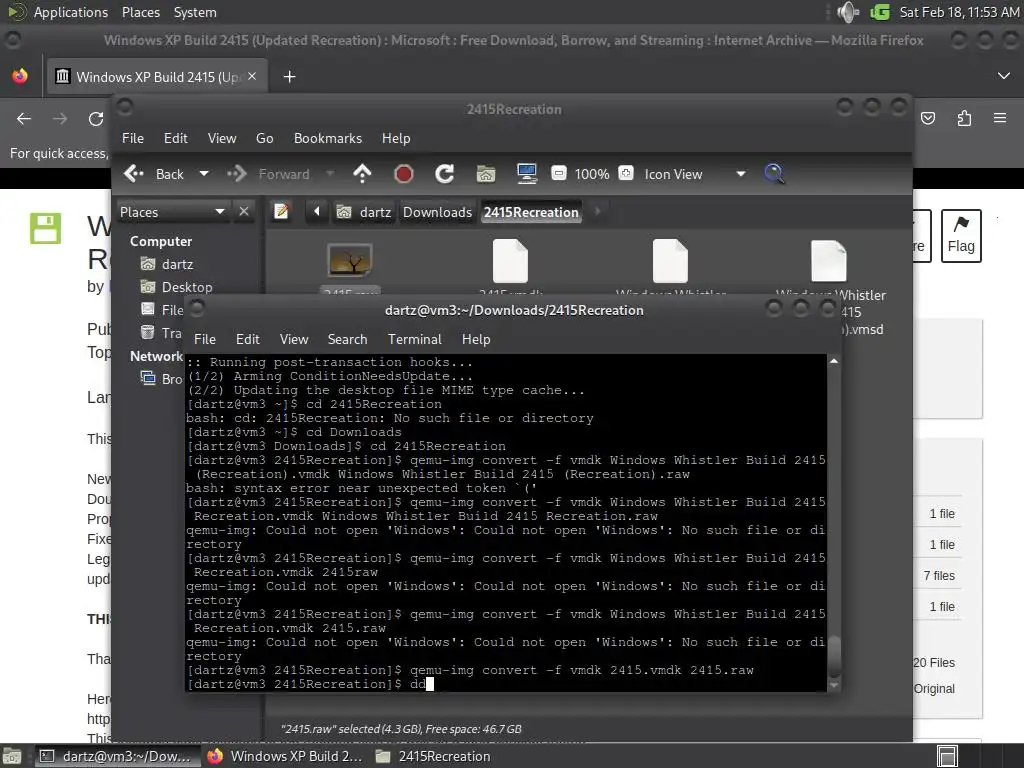
Task: Select 2415Recreation path bar button
Action: tap(531, 212)
